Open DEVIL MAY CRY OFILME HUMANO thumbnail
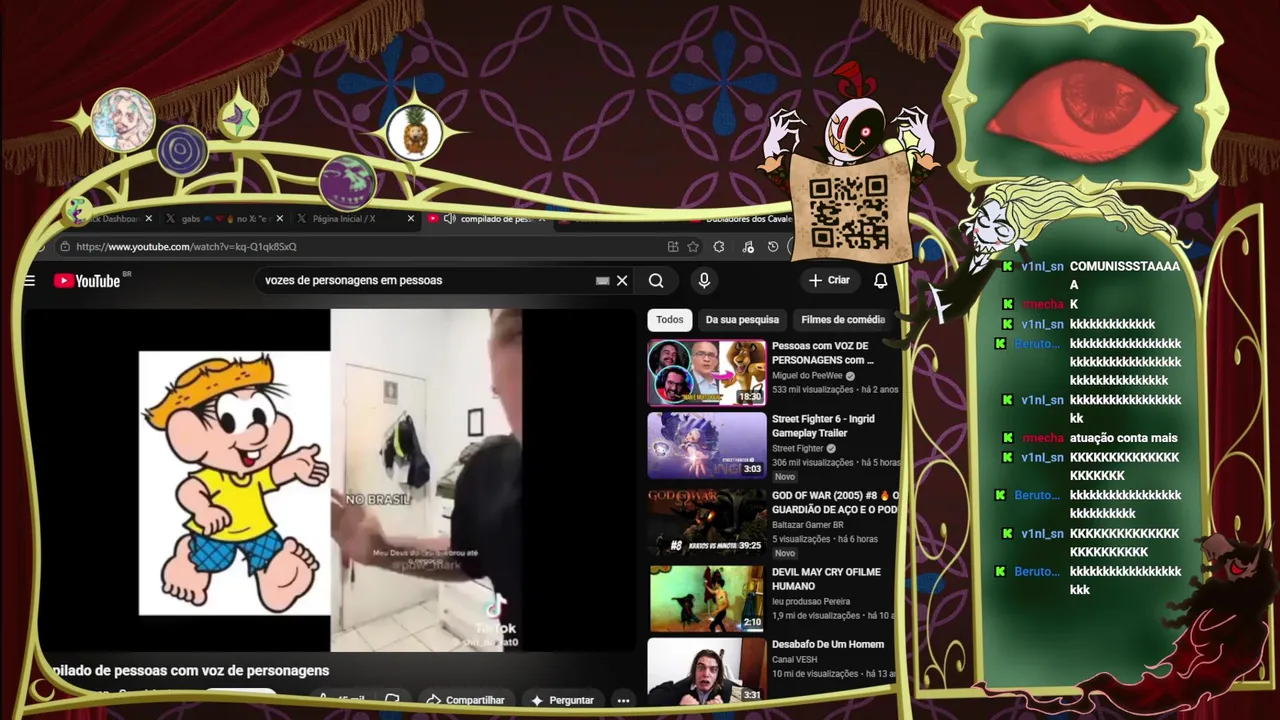Screen dimensions: 1280x720 pyautogui.click(x=707, y=599)
